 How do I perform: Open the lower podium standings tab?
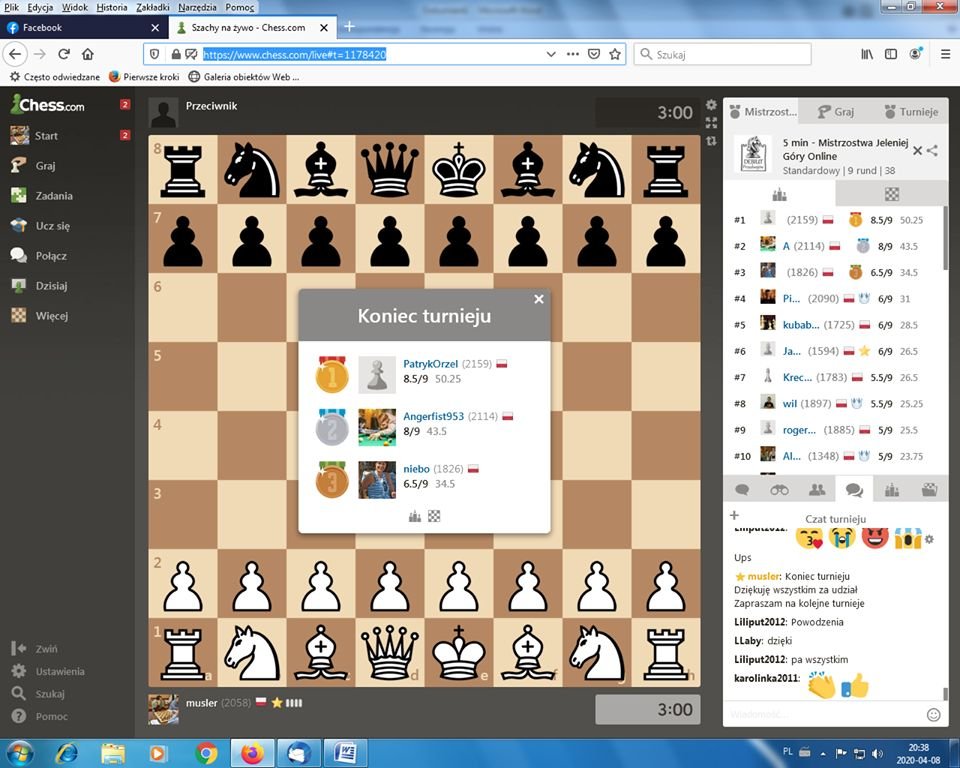[892, 490]
